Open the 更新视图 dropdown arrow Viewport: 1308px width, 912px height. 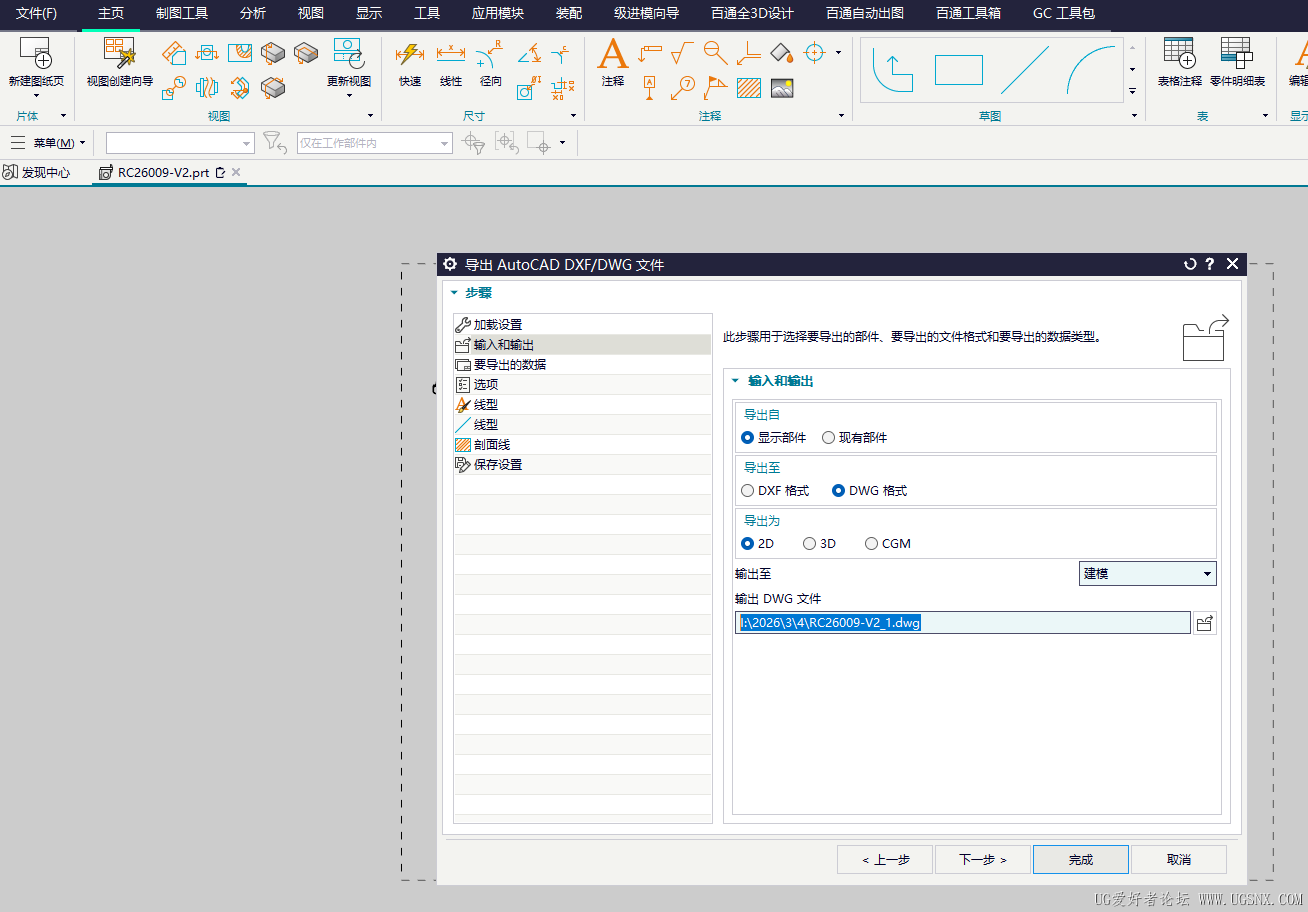pyautogui.click(x=349, y=96)
